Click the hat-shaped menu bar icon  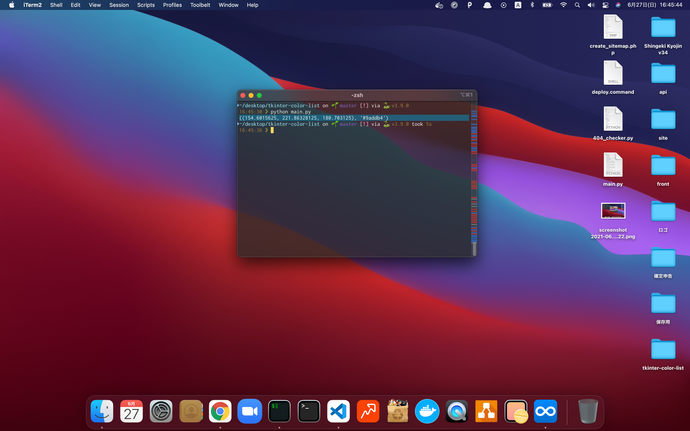pyautogui.click(x=487, y=5)
